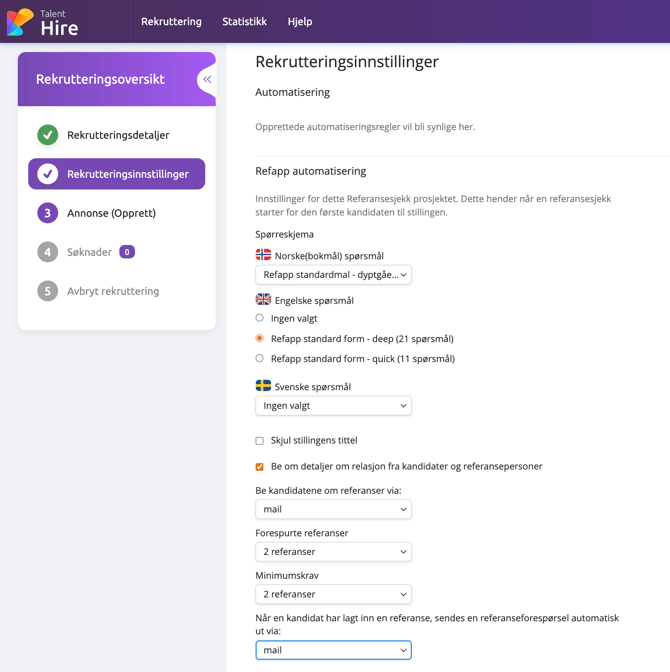Click the Talent Hire logo icon
This screenshot has width=670, height=672.
click(x=20, y=22)
